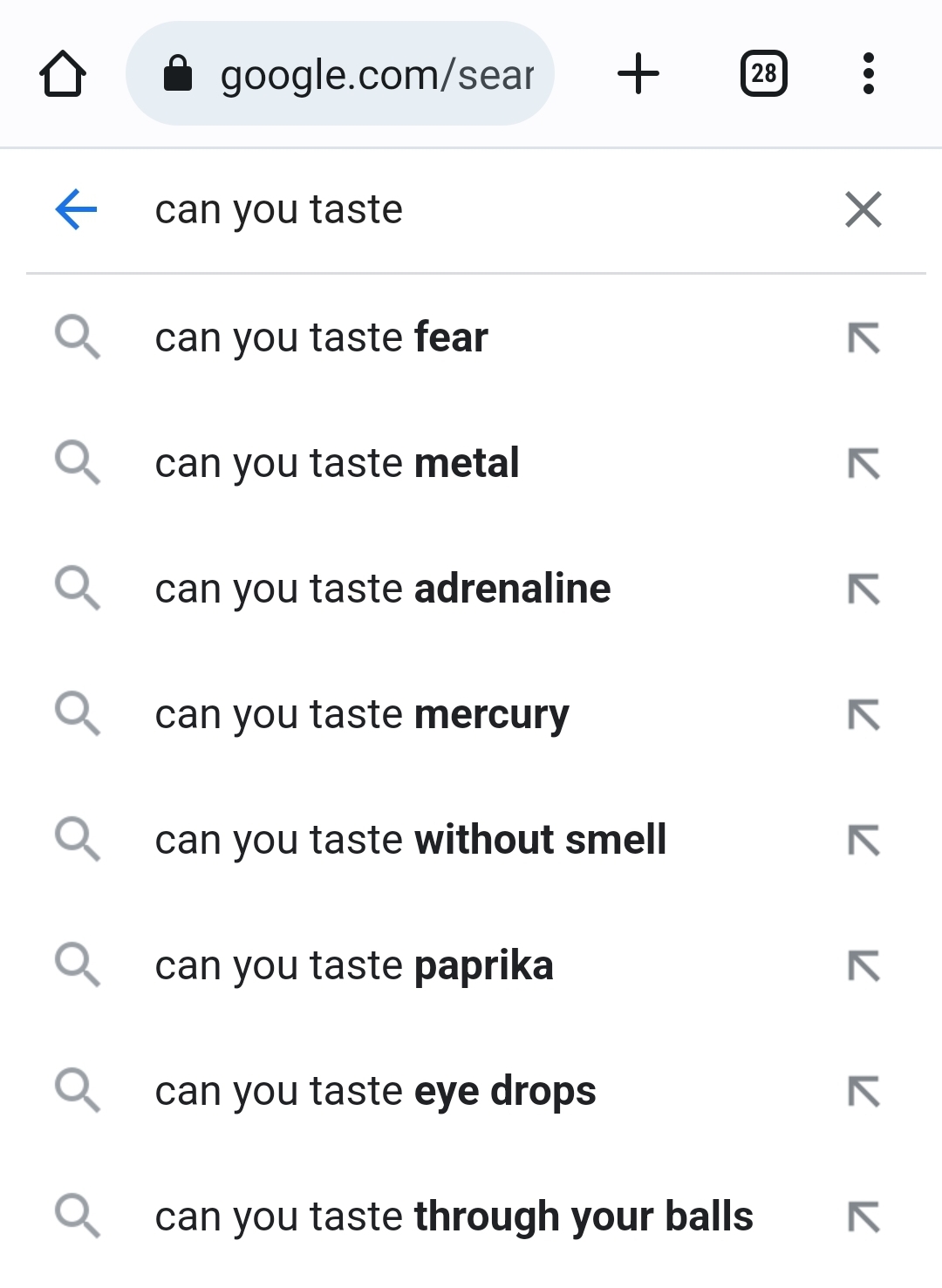Image resolution: width=942 pixels, height=1288 pixels.
Task: Select suggestion 'can you taste fear'
Action: point(321,338)
